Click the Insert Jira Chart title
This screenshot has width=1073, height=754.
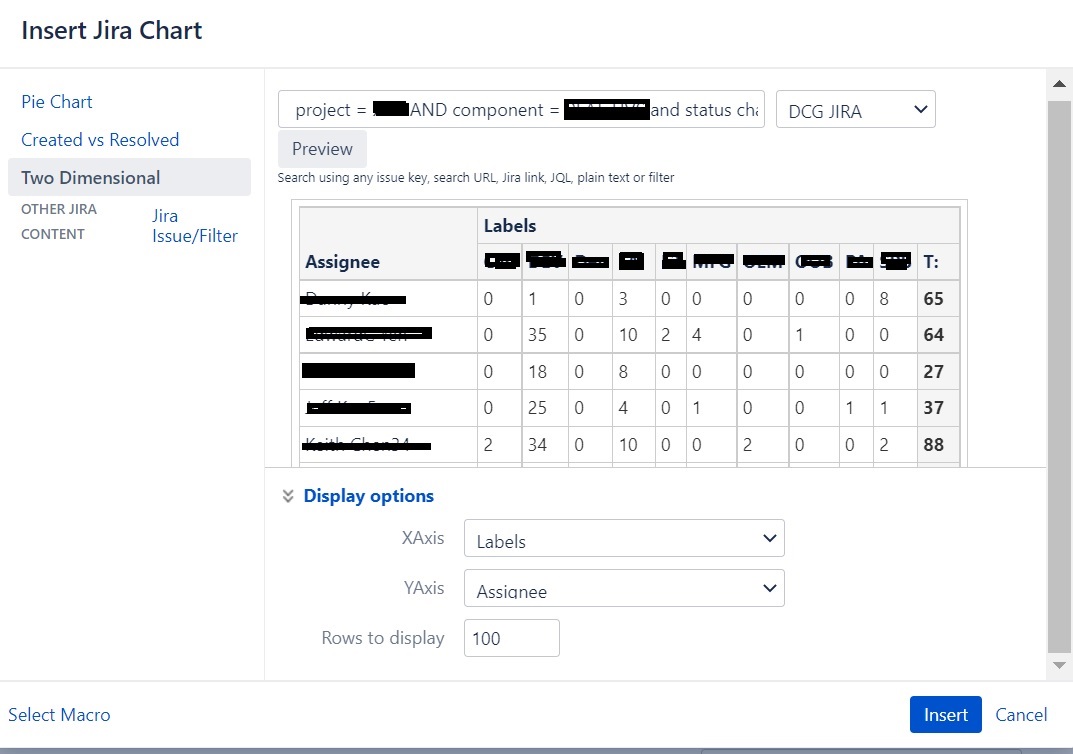pos(112,31)
